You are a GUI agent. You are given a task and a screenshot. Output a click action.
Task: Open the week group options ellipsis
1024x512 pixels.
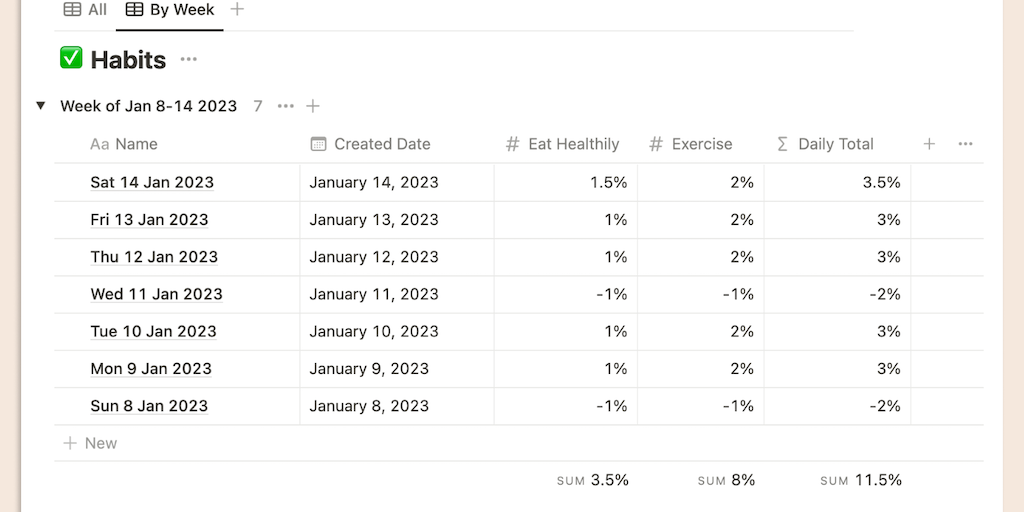pyautogui.click(x=286, y=106)
